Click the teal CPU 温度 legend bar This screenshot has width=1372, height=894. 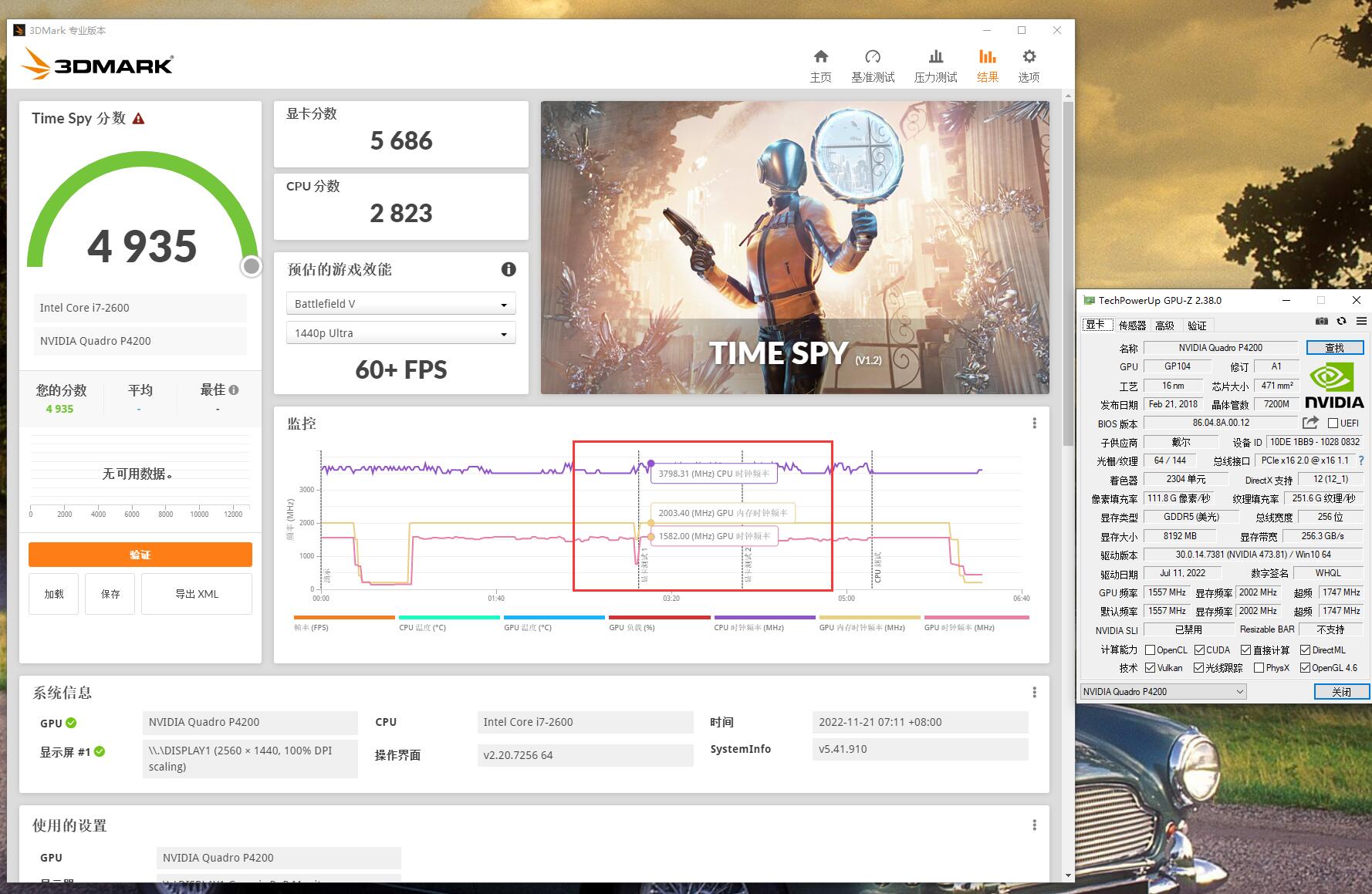(x=449, y=618)
